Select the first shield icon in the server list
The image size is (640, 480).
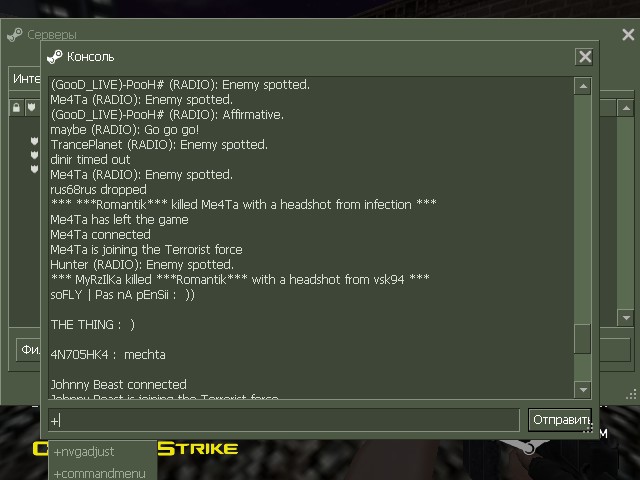coord(34,141)
